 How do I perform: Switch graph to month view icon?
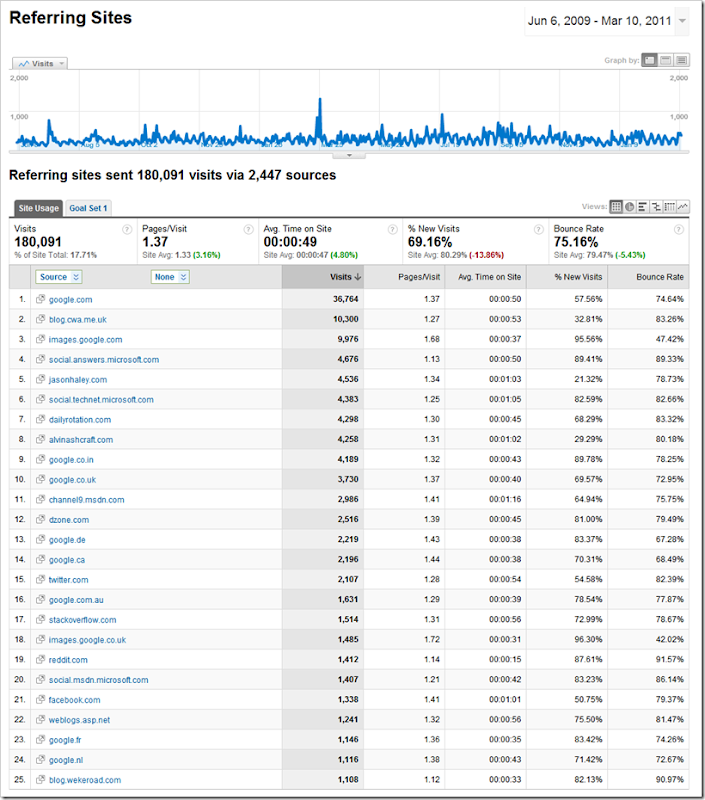(x=682, y=60)
